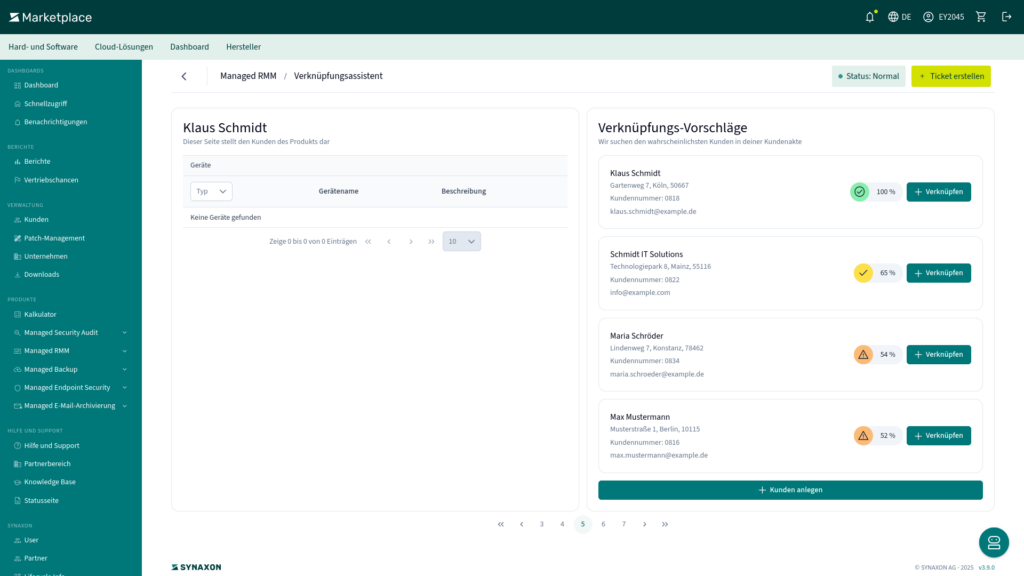The image size is (1024, 576).
Task: Click the back arrow next to Managed RMM
Action: (184, 76)
